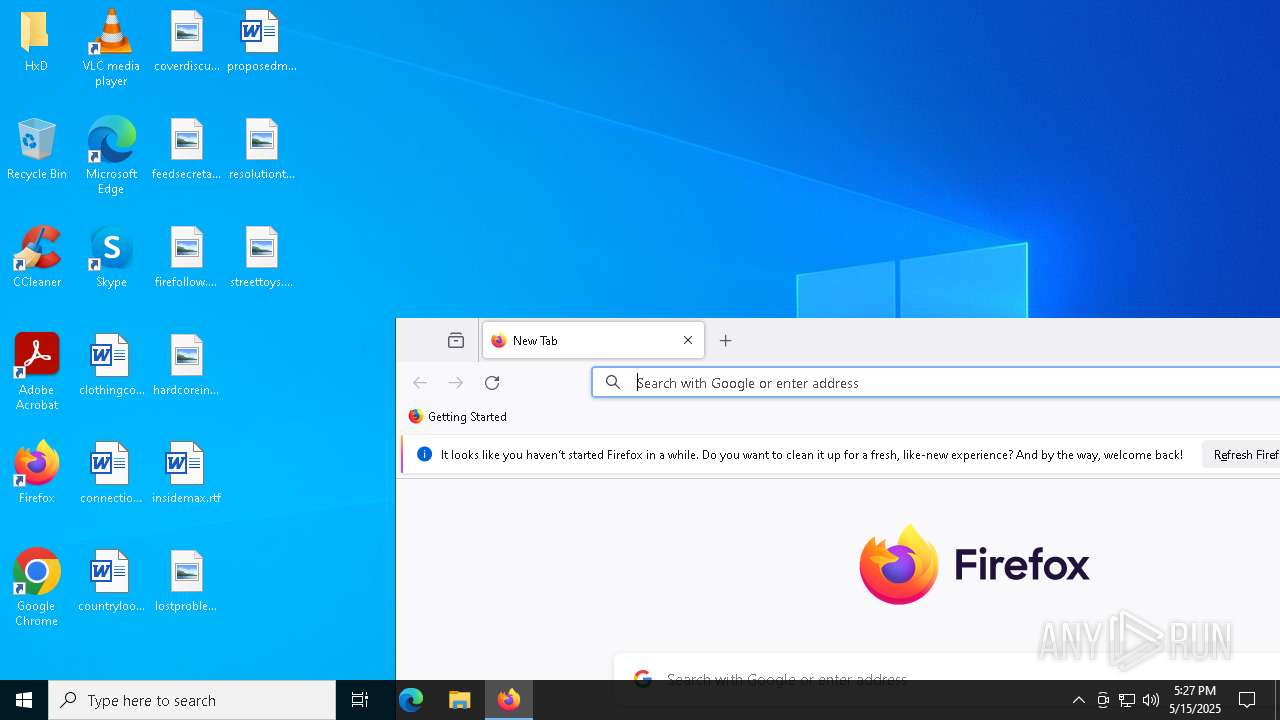The height and width of the screenshot is (720, 1280).
Task: Open the Recycle Bin
Action: [x=36, y=150]
